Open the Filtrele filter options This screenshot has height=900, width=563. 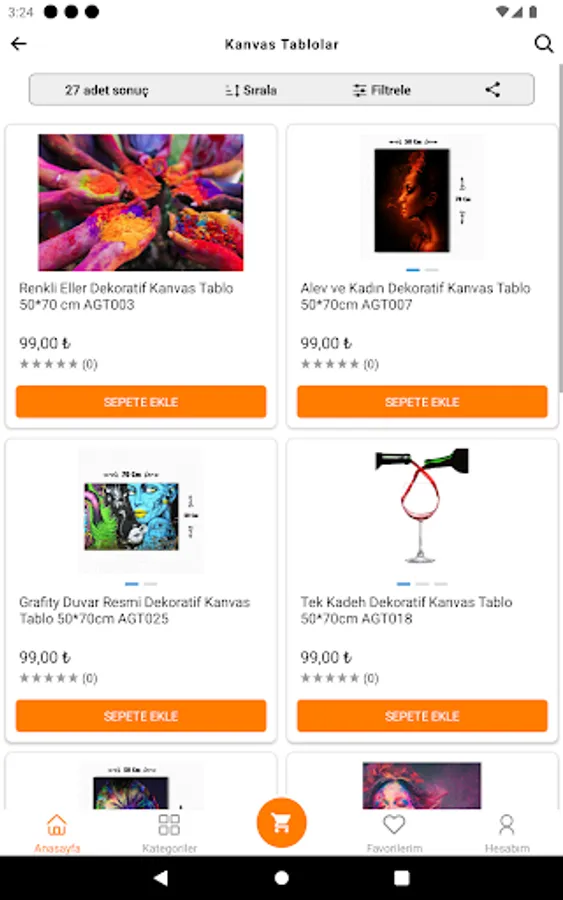(x=382, y=90)
